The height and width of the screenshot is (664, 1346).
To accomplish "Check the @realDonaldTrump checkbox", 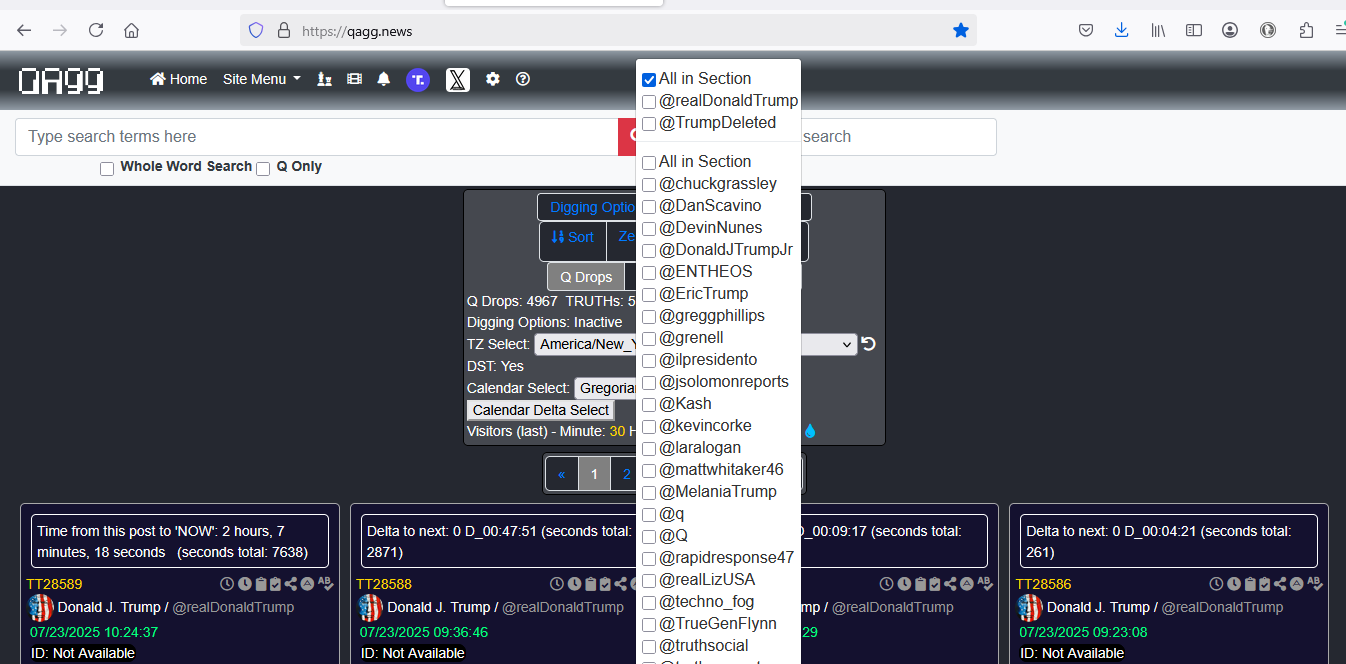I will point(649,102).
